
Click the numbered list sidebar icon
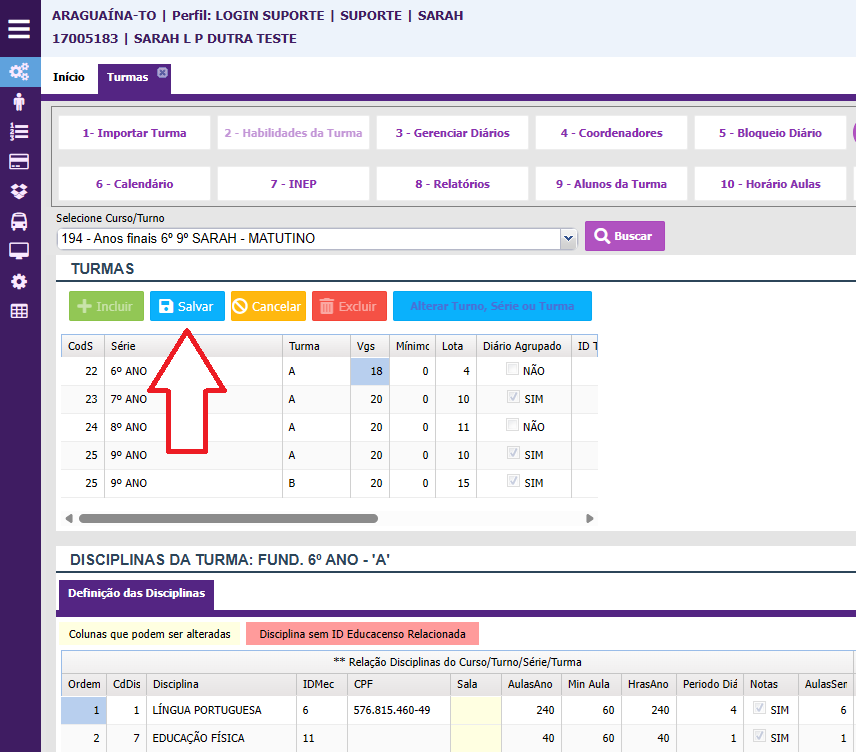[x=19, y=131]
